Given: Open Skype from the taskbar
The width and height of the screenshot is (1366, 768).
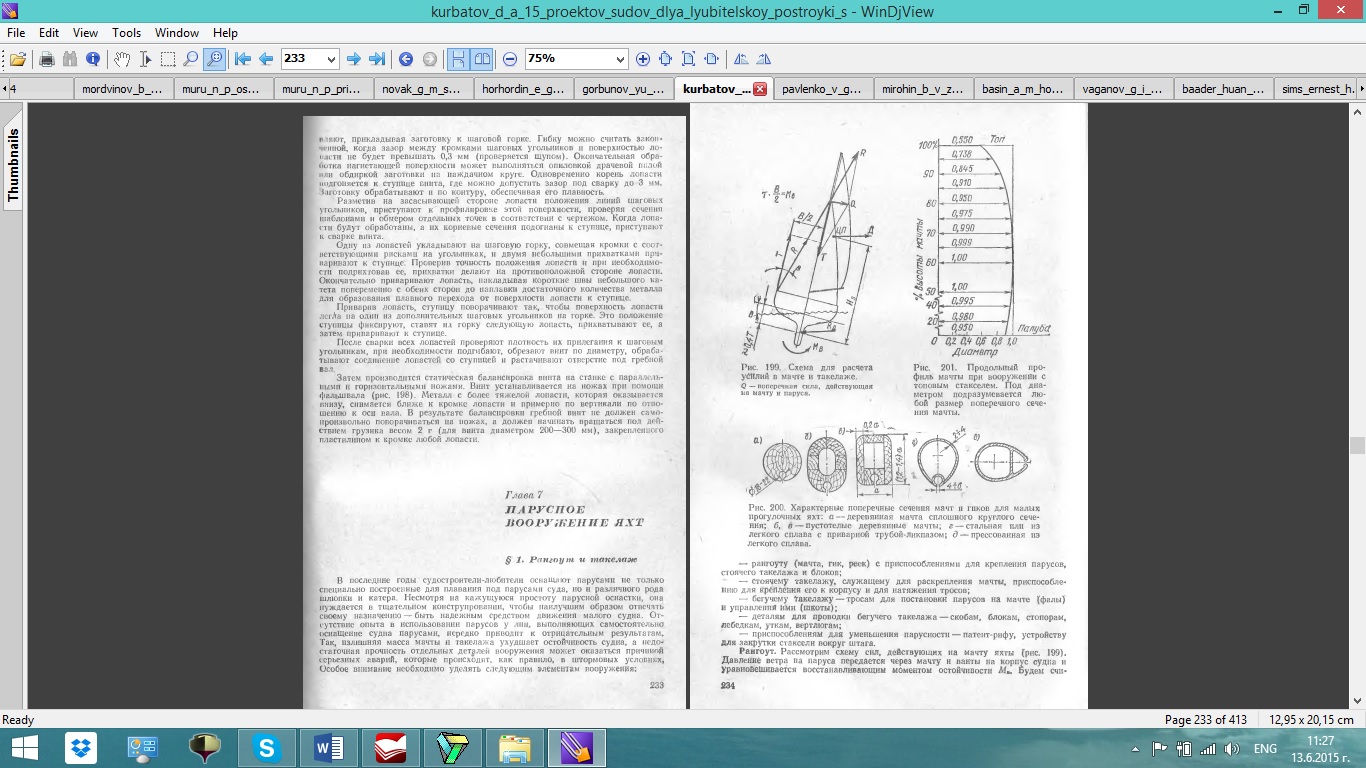Looking at the screenshot, I should click(x=267, y=748).
